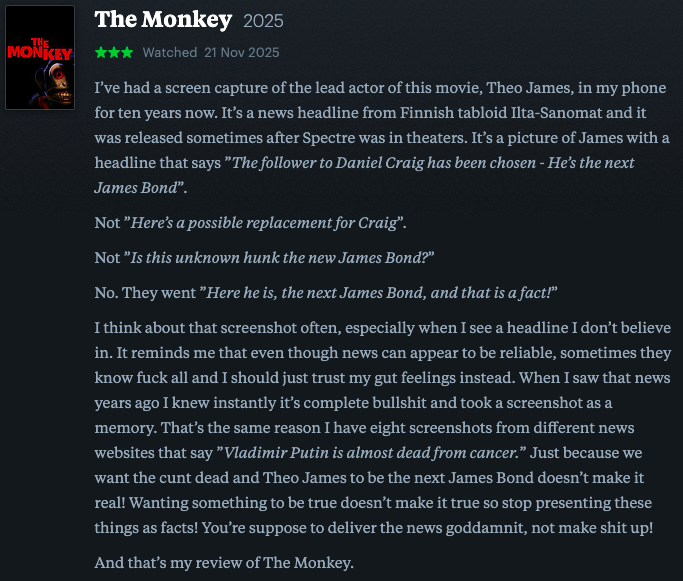Click the toy monkey face on poster
683x581 pixels.
pyautogui.click(x=50, y=84)
